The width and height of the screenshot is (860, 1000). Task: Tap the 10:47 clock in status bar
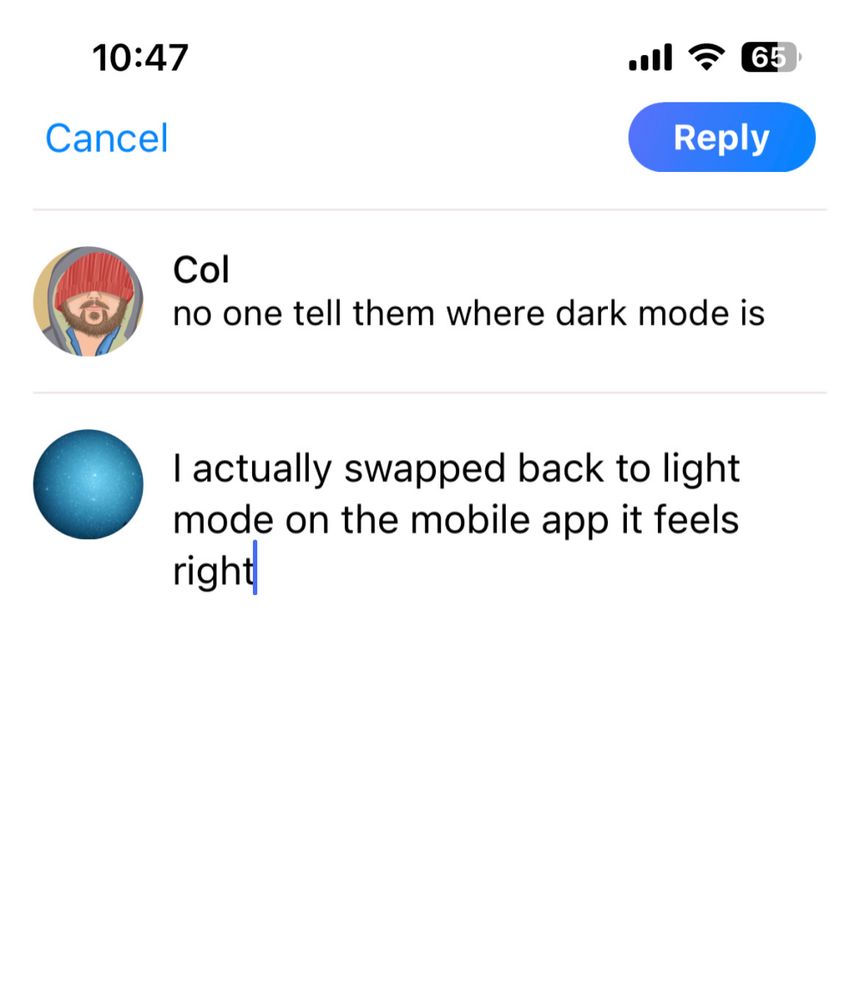click(x=140, y=57)
